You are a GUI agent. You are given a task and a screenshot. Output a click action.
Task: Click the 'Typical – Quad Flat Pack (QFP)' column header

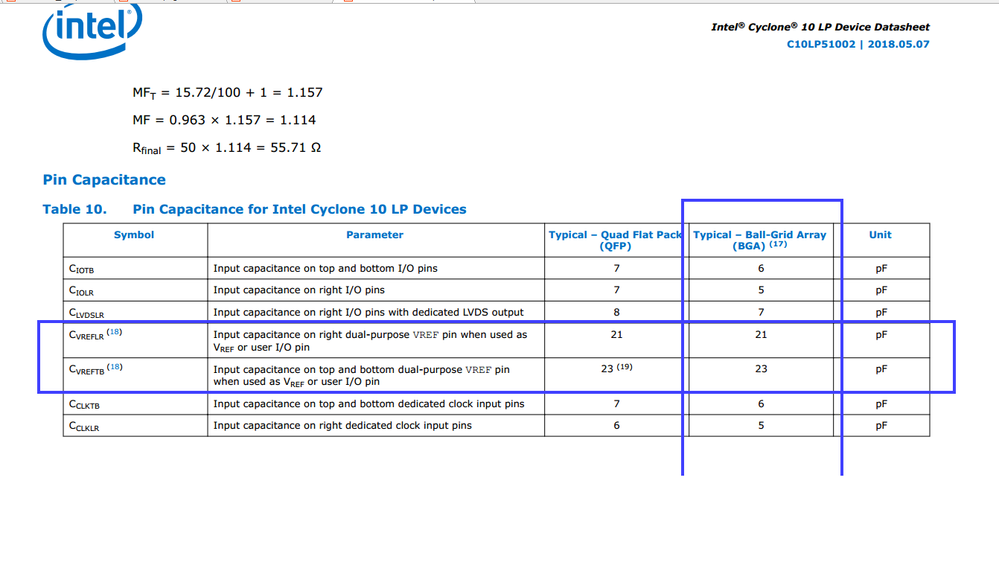tap(615, 240)
